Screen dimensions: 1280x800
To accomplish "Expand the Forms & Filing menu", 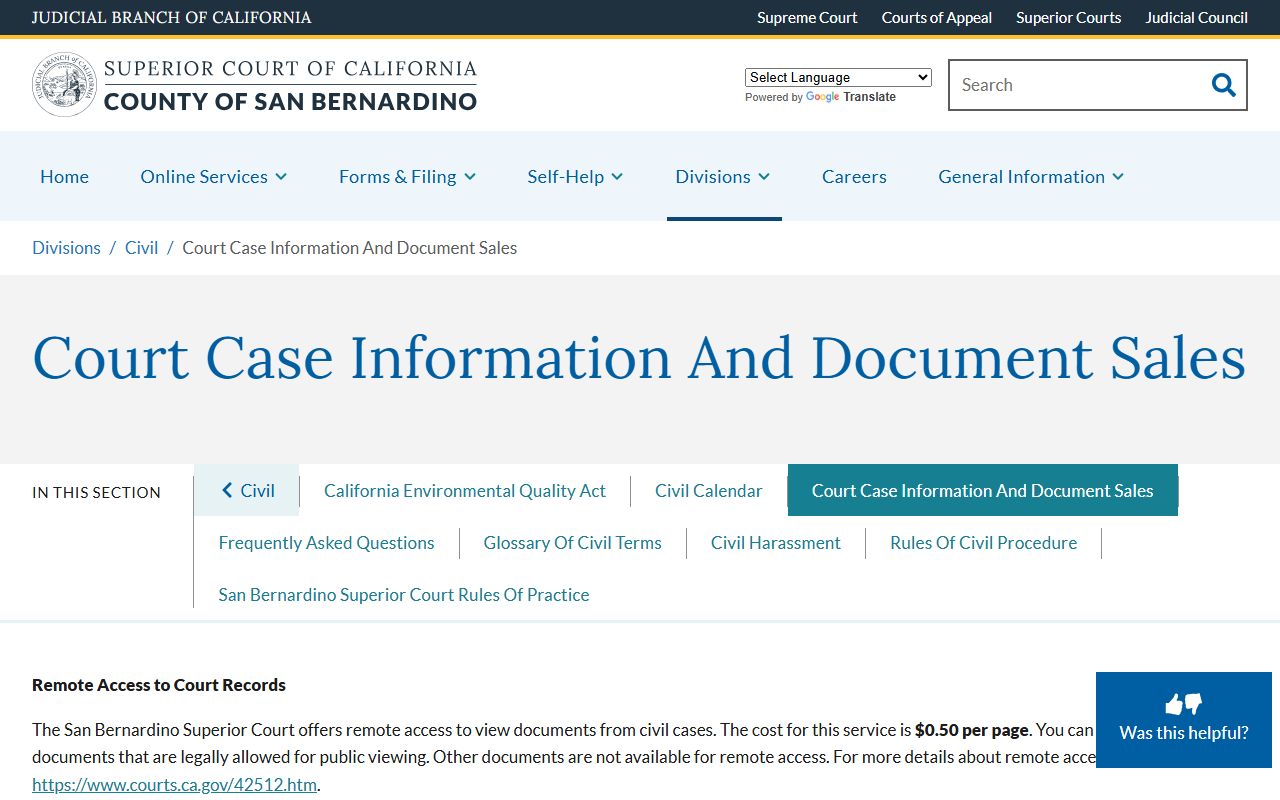I will (x=407, y=176).
